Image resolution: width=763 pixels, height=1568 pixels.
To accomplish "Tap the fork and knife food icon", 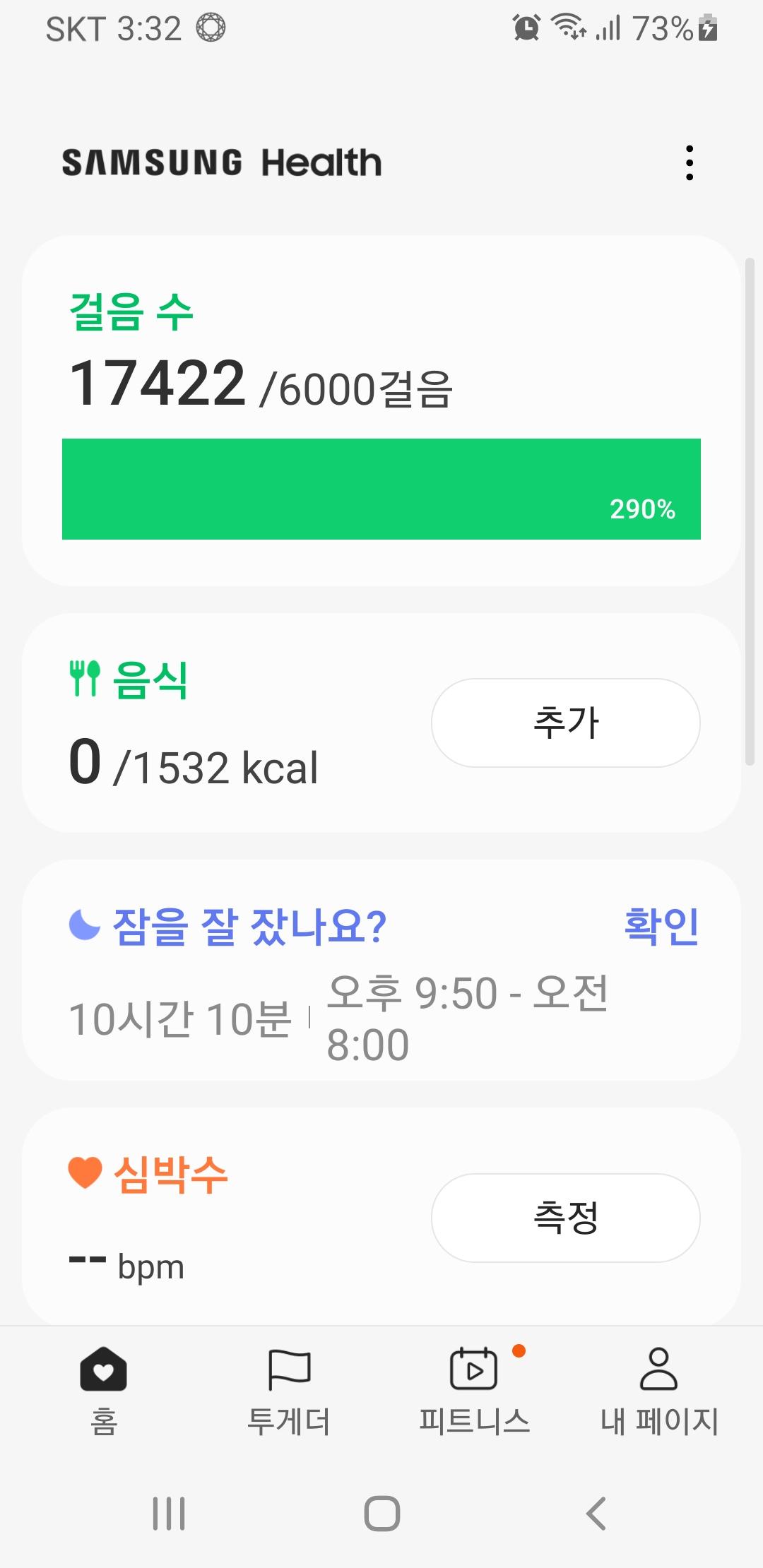I will [x=85, y=679].
